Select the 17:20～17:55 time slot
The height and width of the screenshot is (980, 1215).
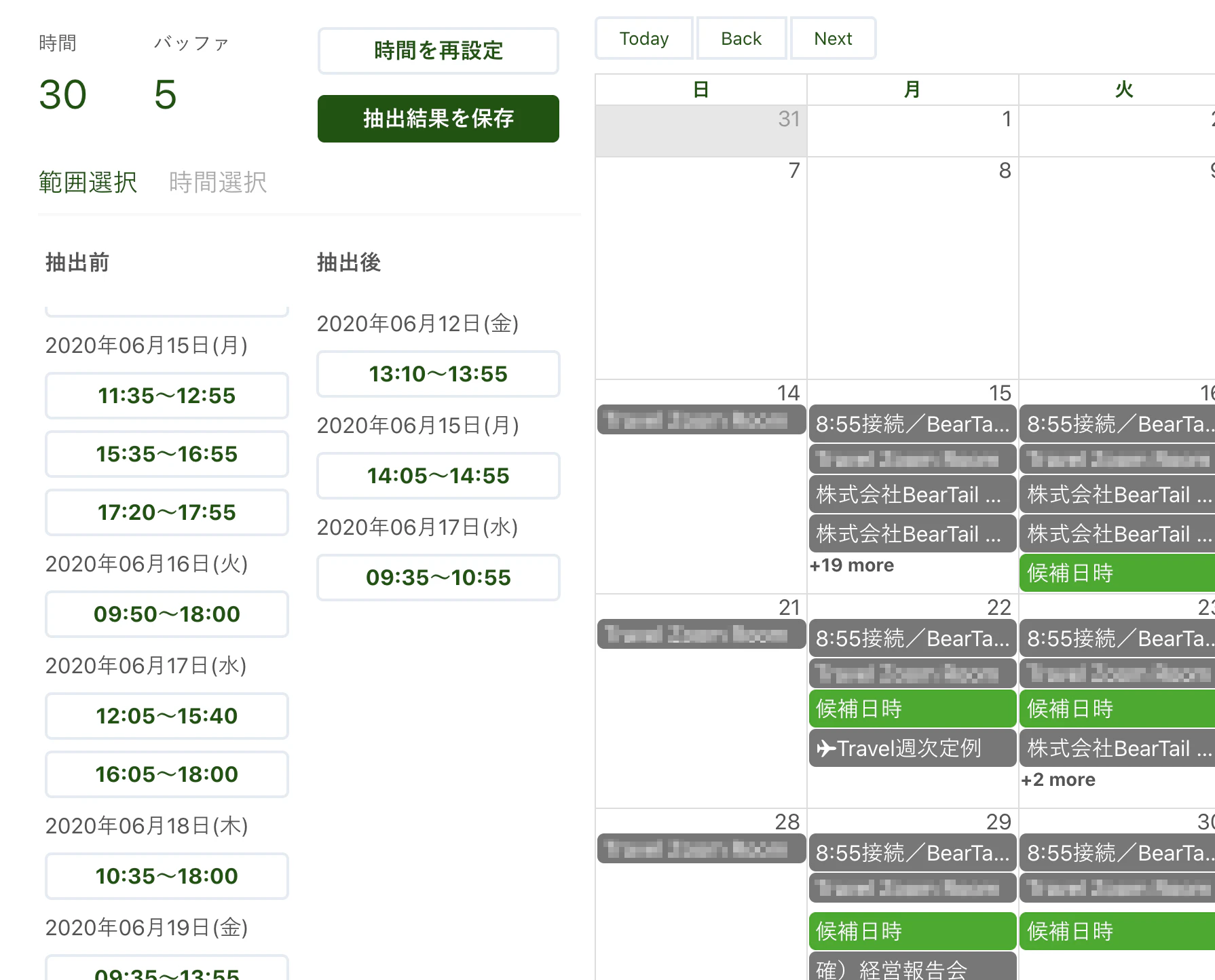pos(166,512)
